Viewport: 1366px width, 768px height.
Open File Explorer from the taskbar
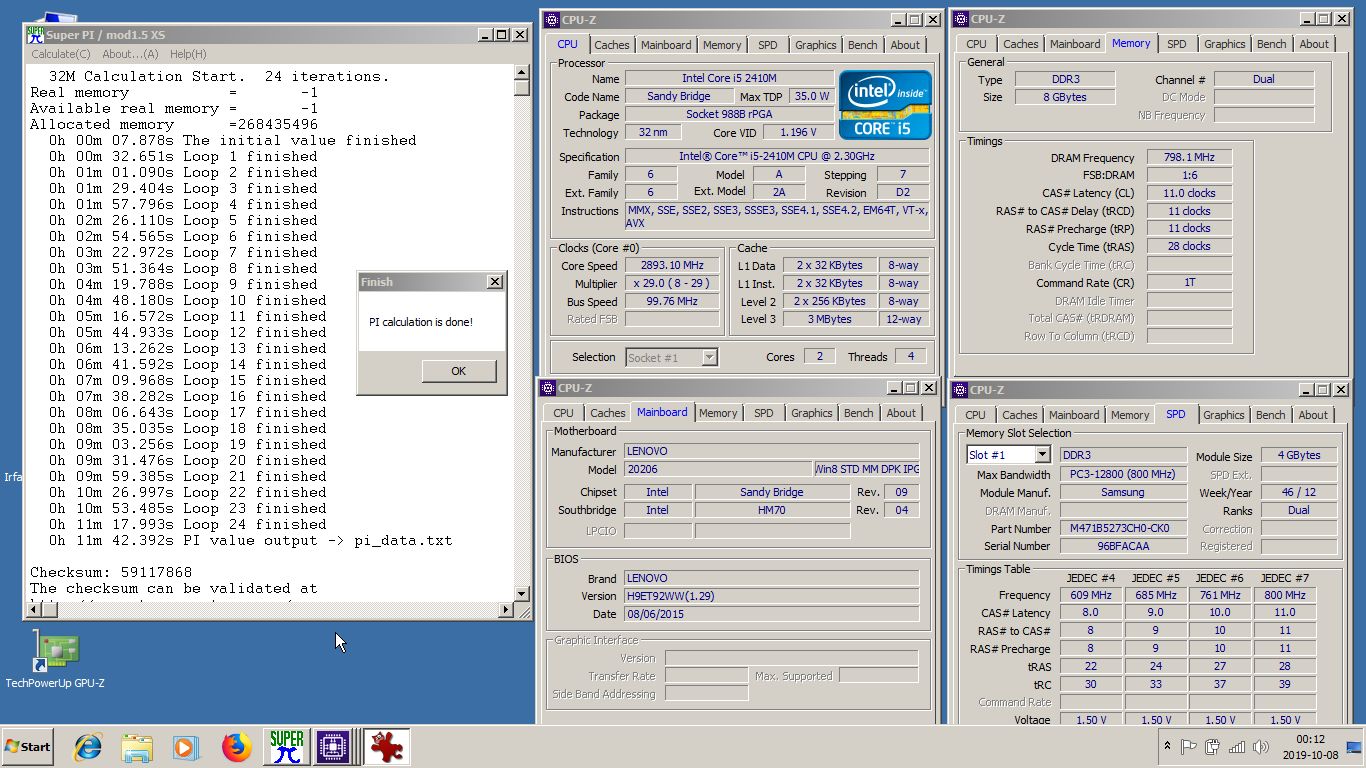pos(136,747)
